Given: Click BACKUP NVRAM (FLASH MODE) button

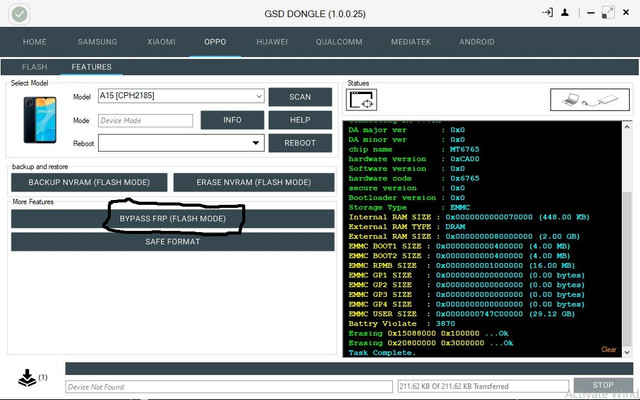Looking at the screenshot, I should 89,182.
